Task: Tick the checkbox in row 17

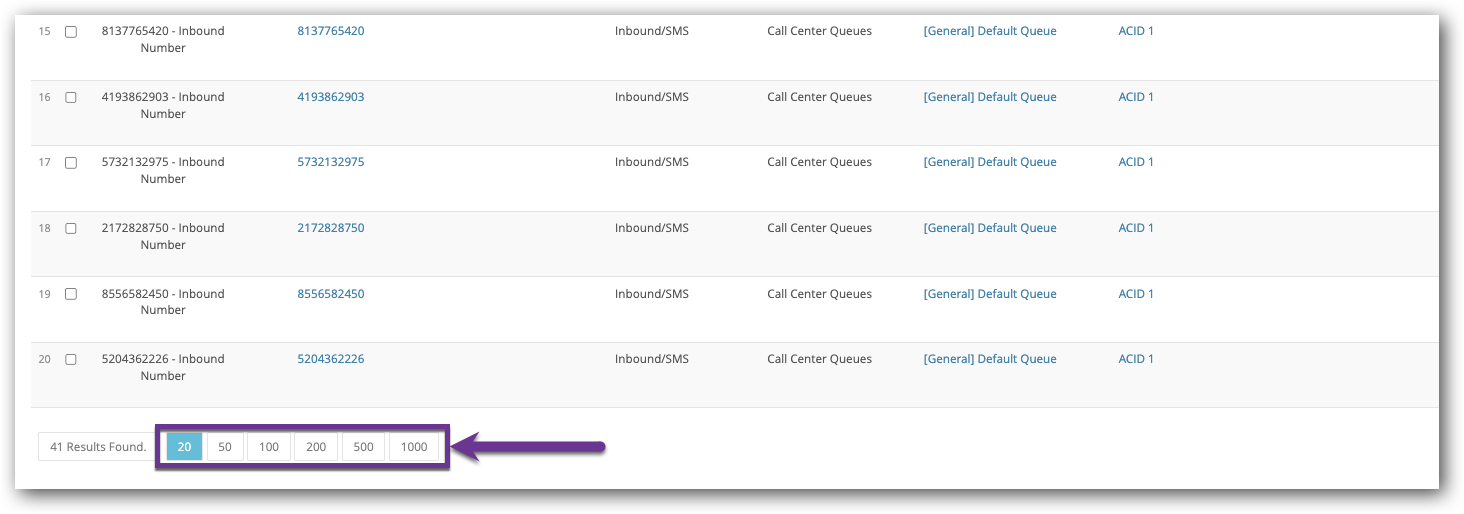Action: pyautogui.click(x=71, y=163)
